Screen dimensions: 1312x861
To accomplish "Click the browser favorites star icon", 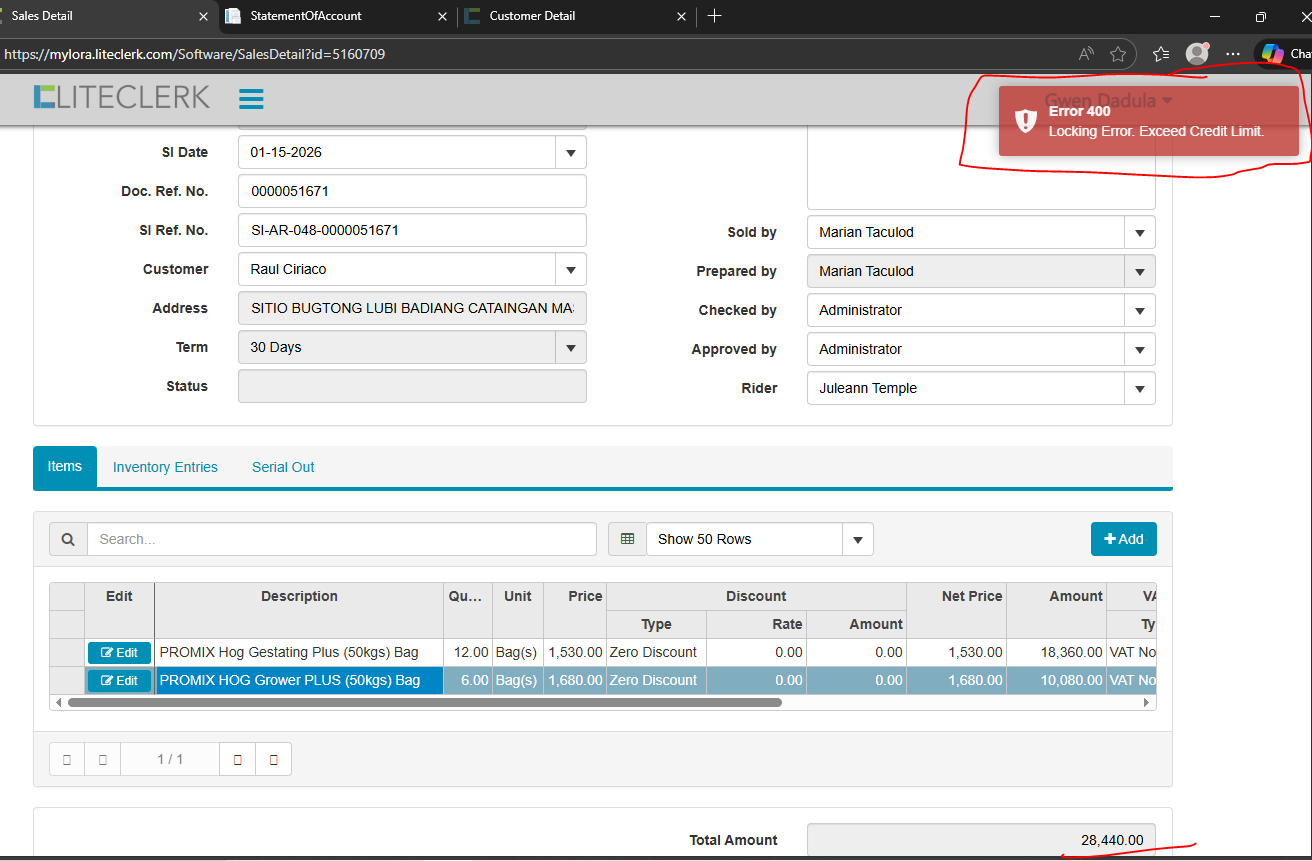I will click(1118, 54).
